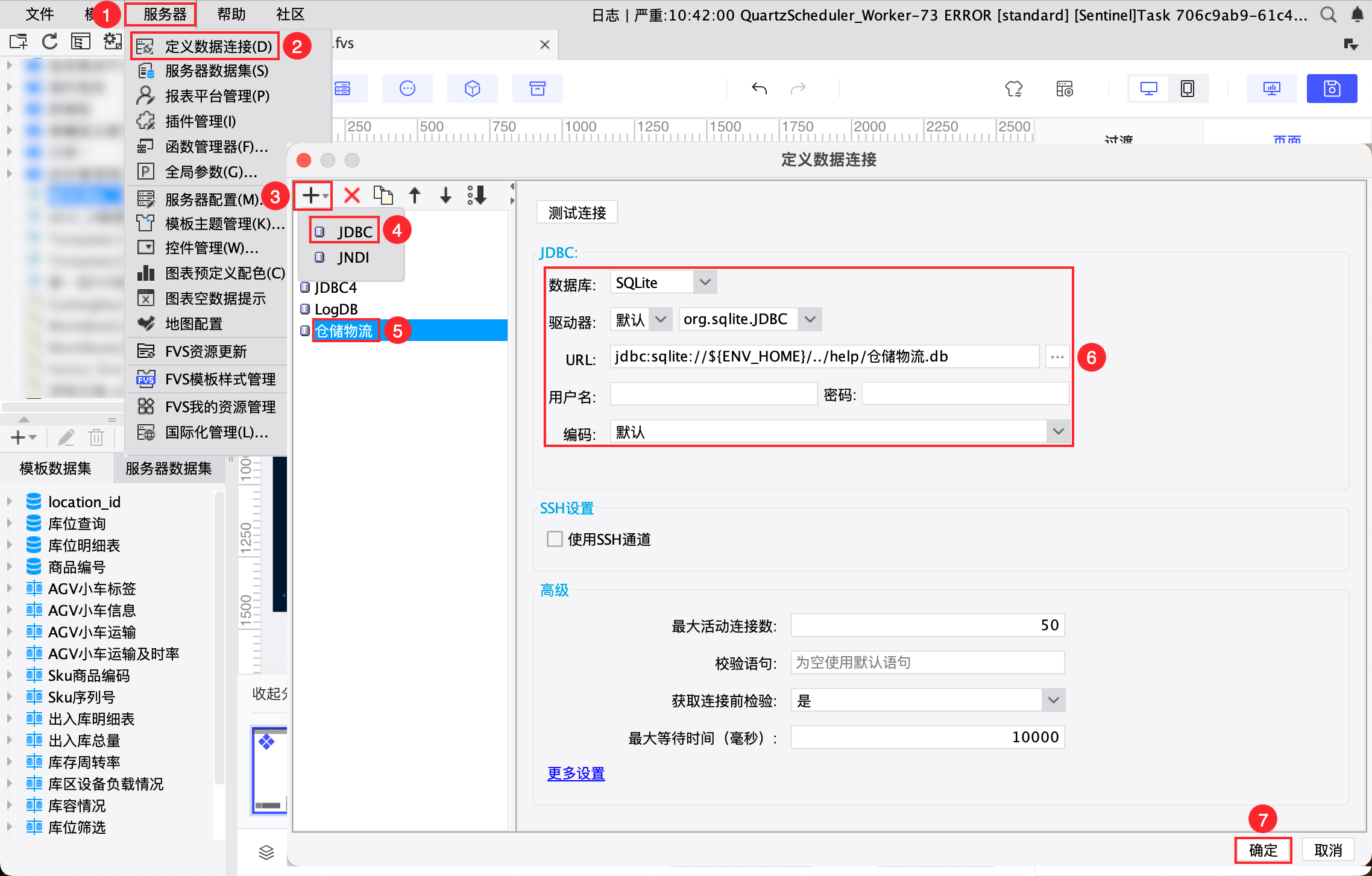Image resolution: width=1372 pixels, height=876 pixels.
Task: Open the 更多设置 link
Action: (576, 773)
